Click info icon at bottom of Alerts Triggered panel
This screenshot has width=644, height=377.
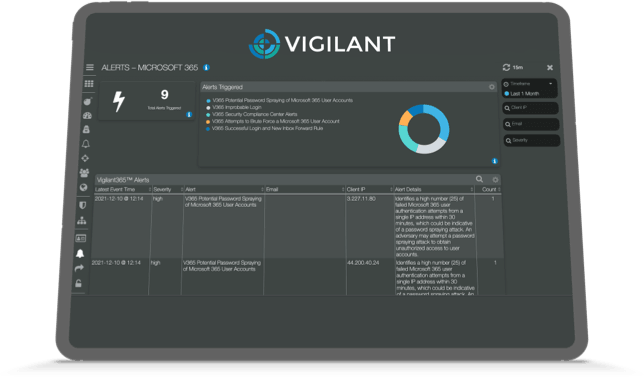(x=494, y=161)
